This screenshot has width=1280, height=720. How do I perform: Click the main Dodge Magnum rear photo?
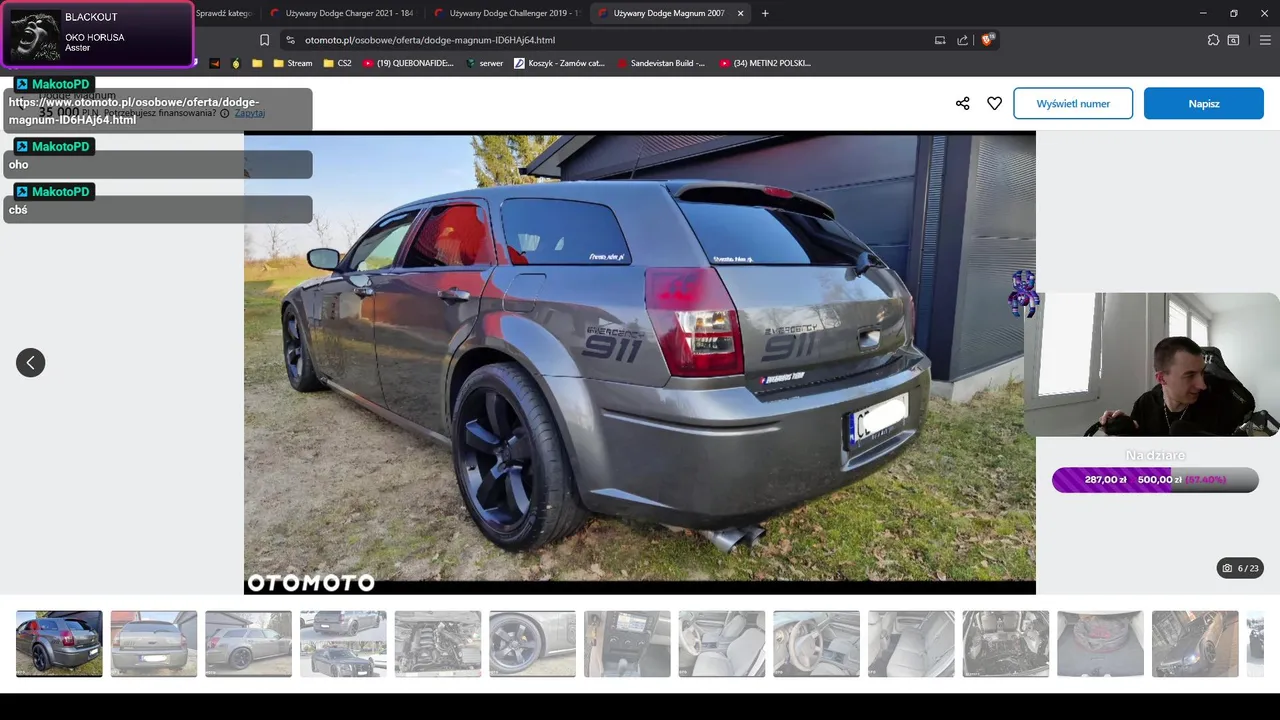click(x=640, y=363)
